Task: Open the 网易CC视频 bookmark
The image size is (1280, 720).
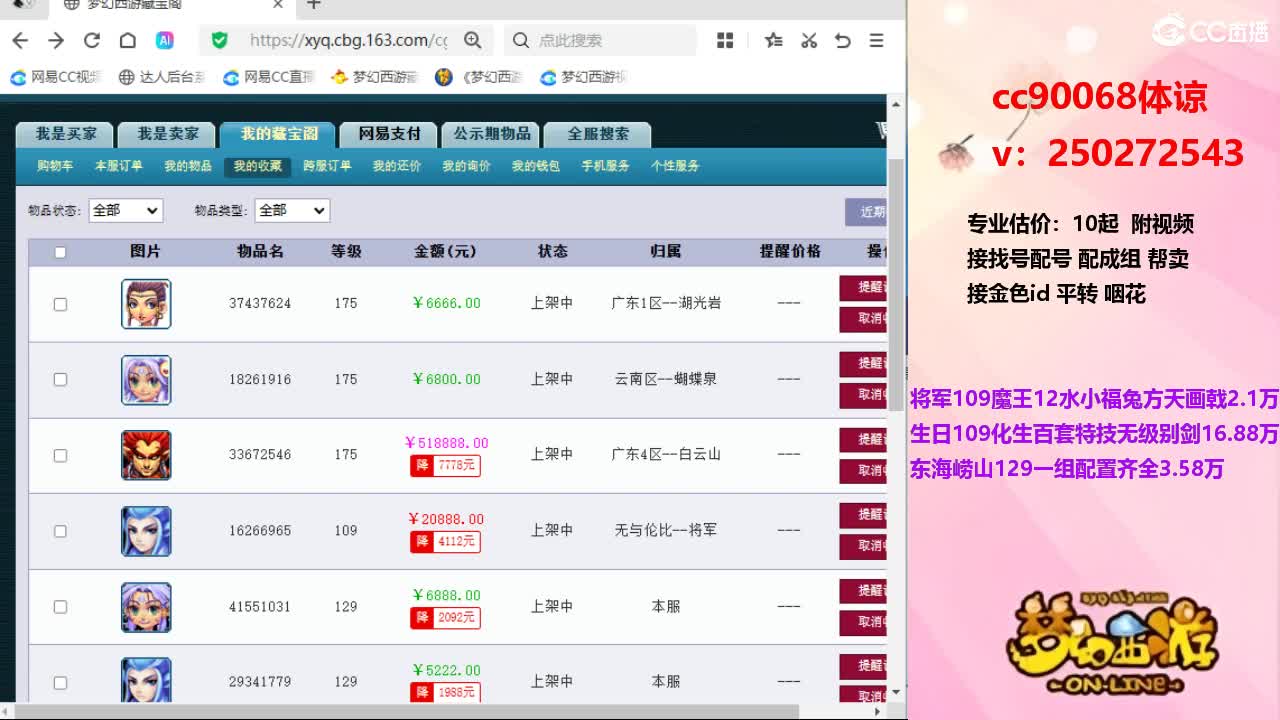Action: pos(57,77)
